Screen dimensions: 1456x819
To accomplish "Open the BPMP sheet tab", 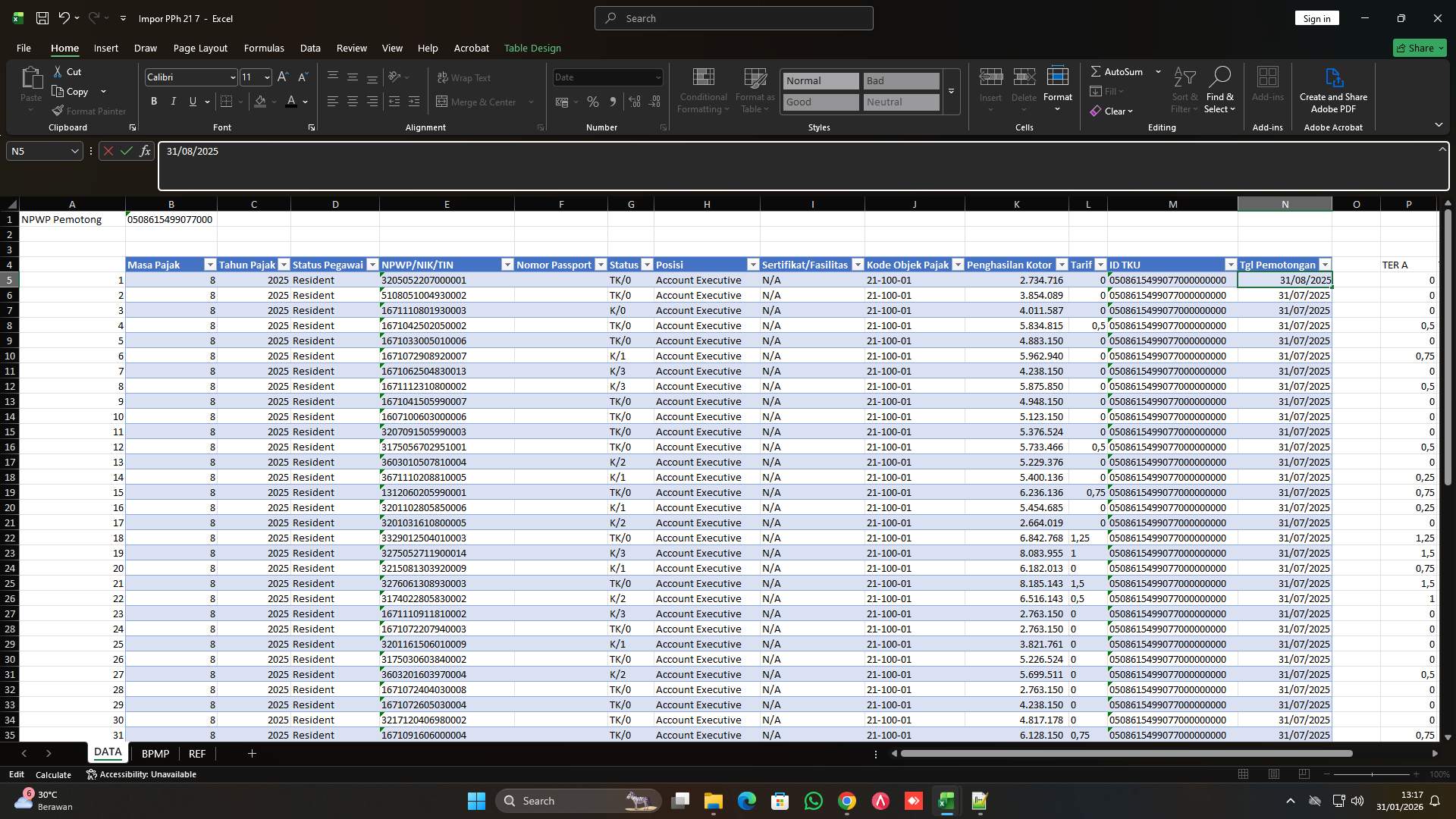I will pos(155,753).
